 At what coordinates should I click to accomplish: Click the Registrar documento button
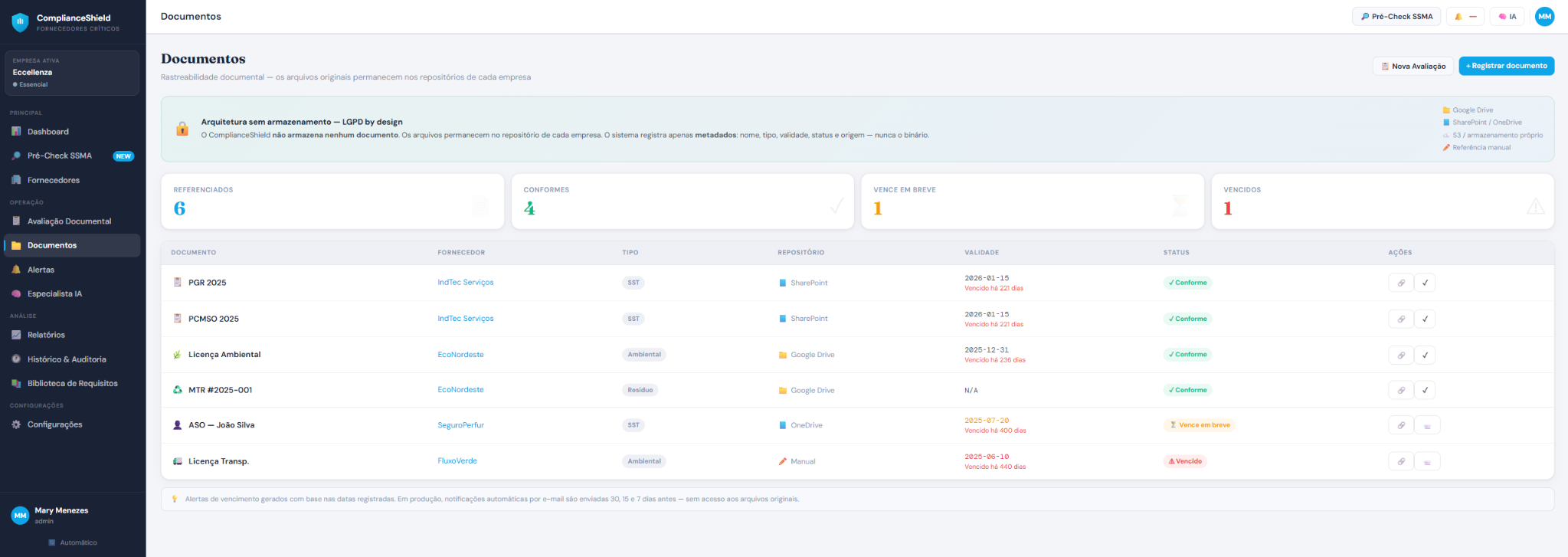pos(1506,66)
